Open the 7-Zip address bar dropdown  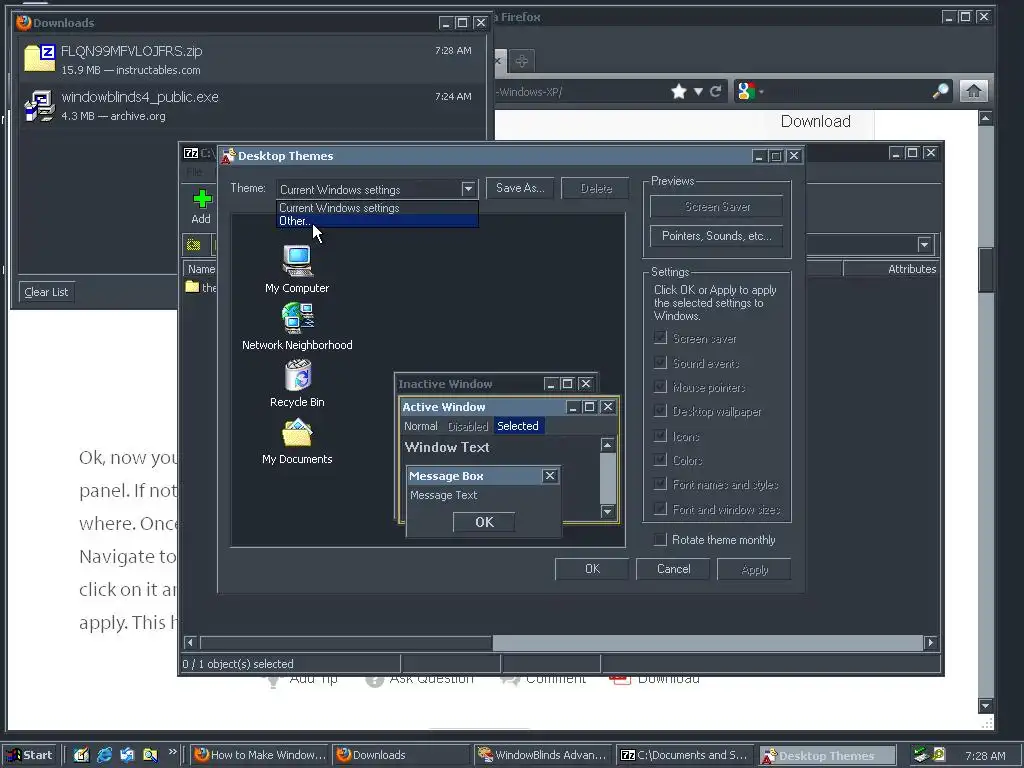tap(924, 245)
